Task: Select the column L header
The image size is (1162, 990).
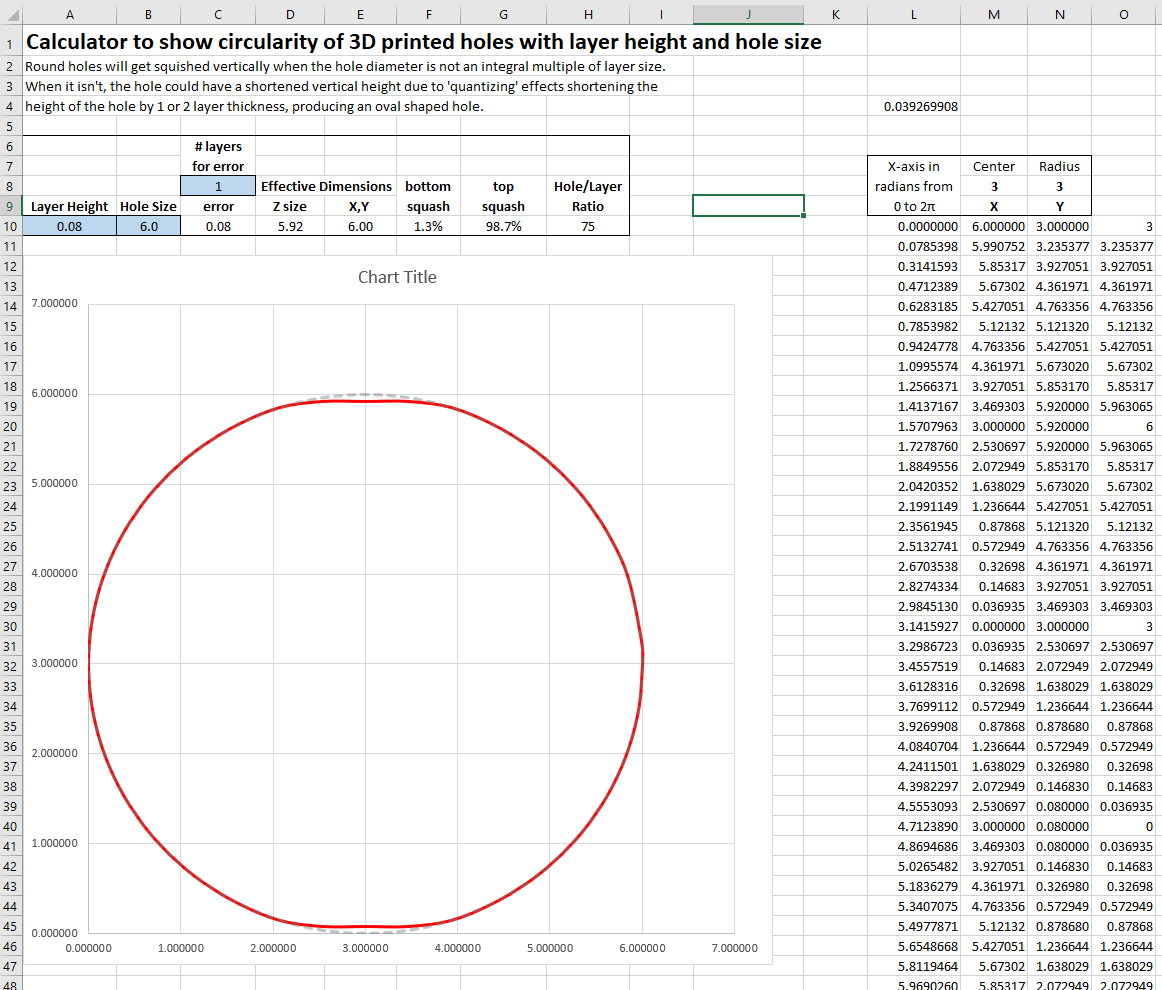Action: point(912,13)
